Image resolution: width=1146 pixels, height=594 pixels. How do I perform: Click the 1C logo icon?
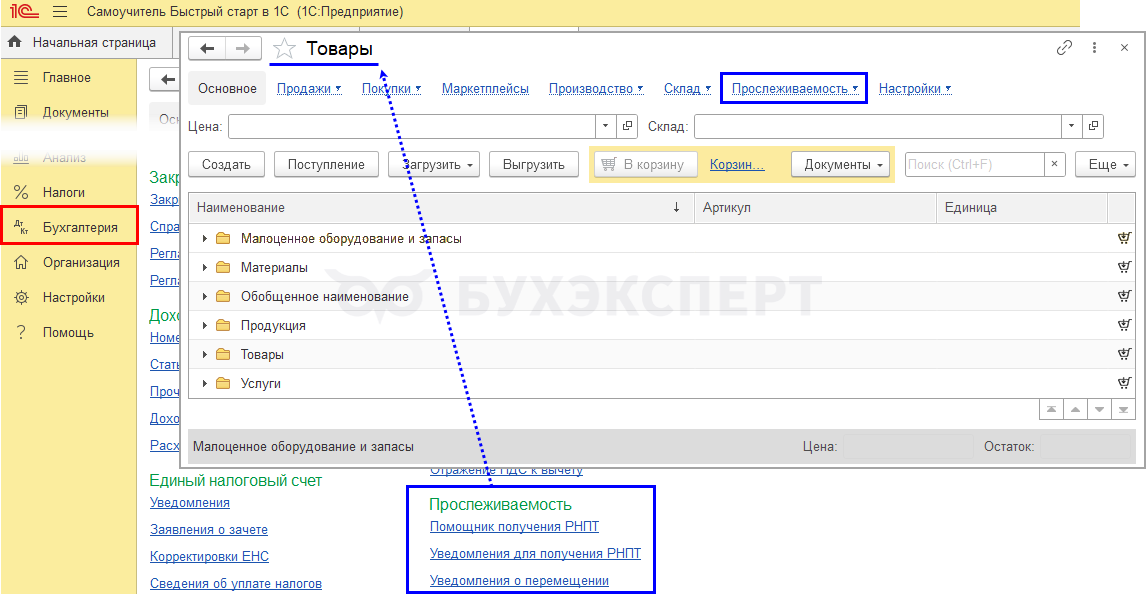24,12
